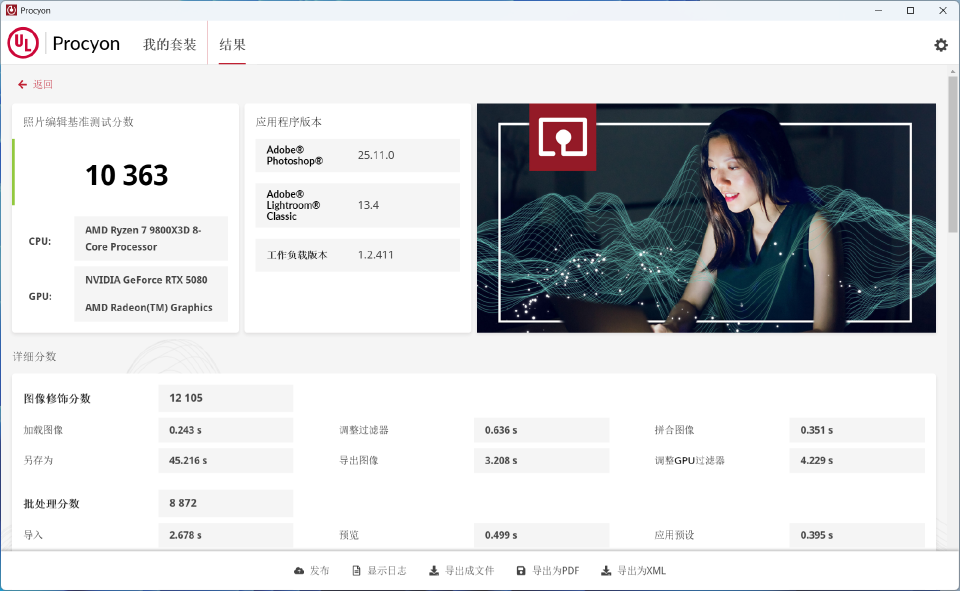Publish the result with 发布
The height and width of the screenshot is (591, 960).
click(x=320, y=571)
